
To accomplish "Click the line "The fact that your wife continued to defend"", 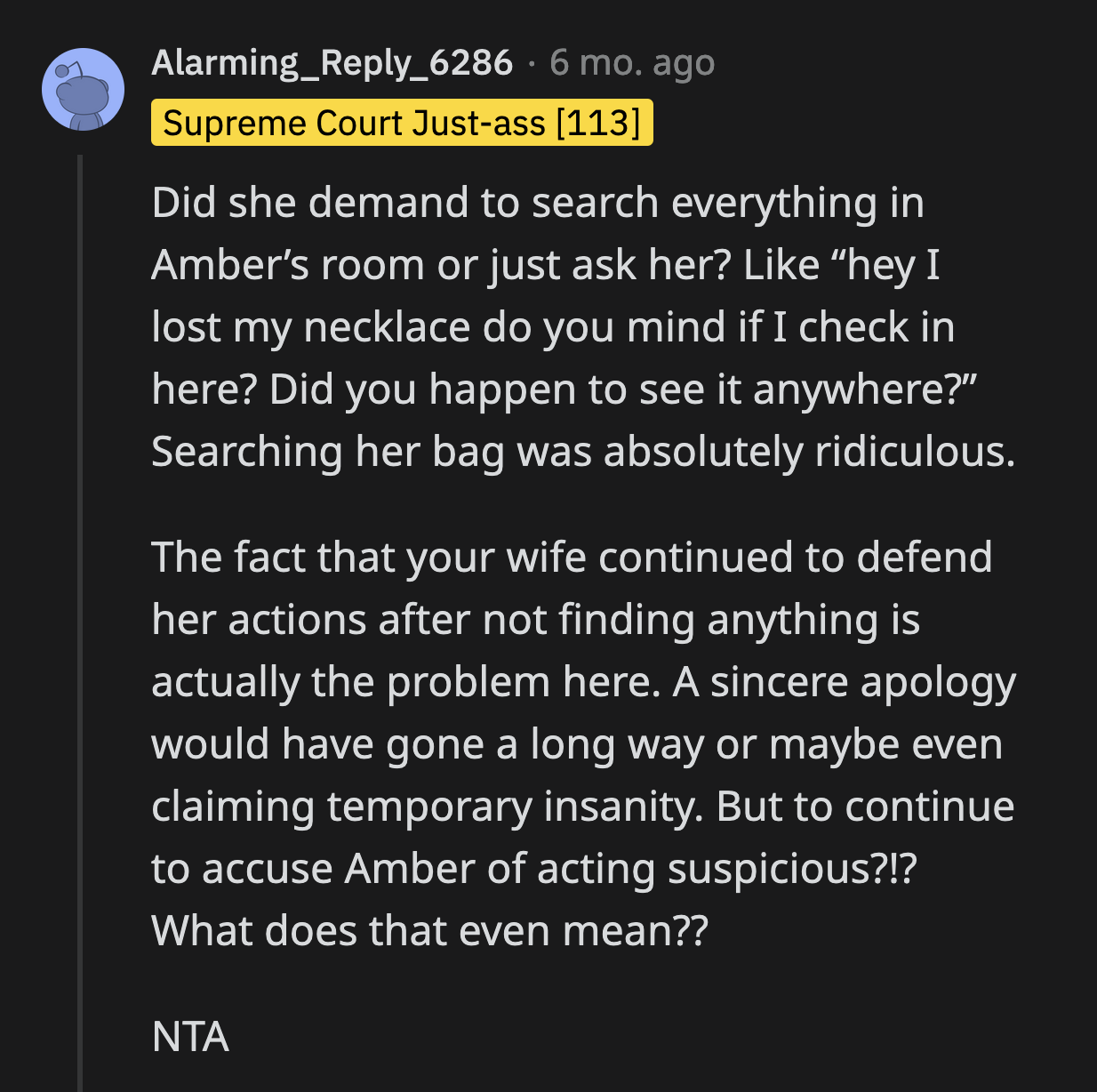I will coord(572,558).
